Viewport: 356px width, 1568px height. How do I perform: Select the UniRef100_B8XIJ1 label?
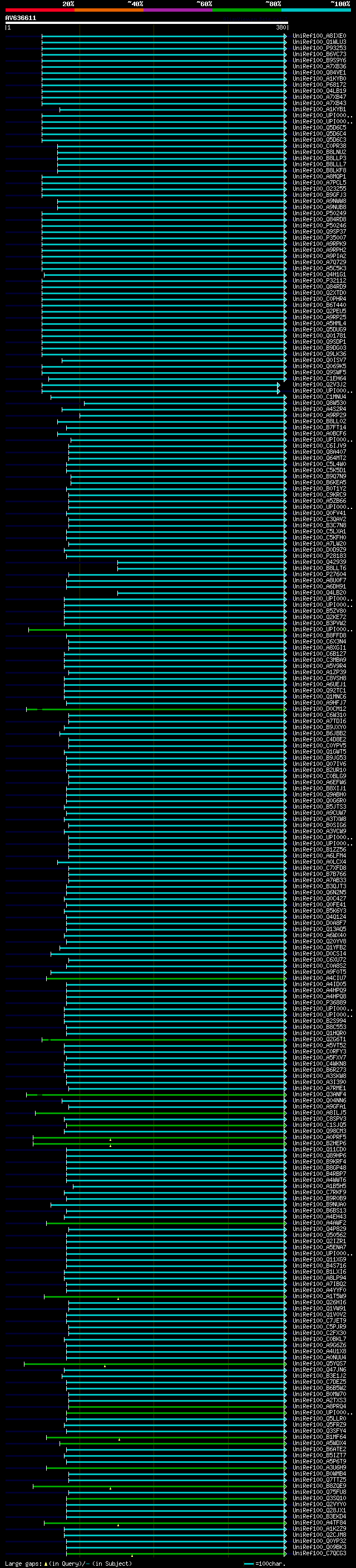(319, 788)
